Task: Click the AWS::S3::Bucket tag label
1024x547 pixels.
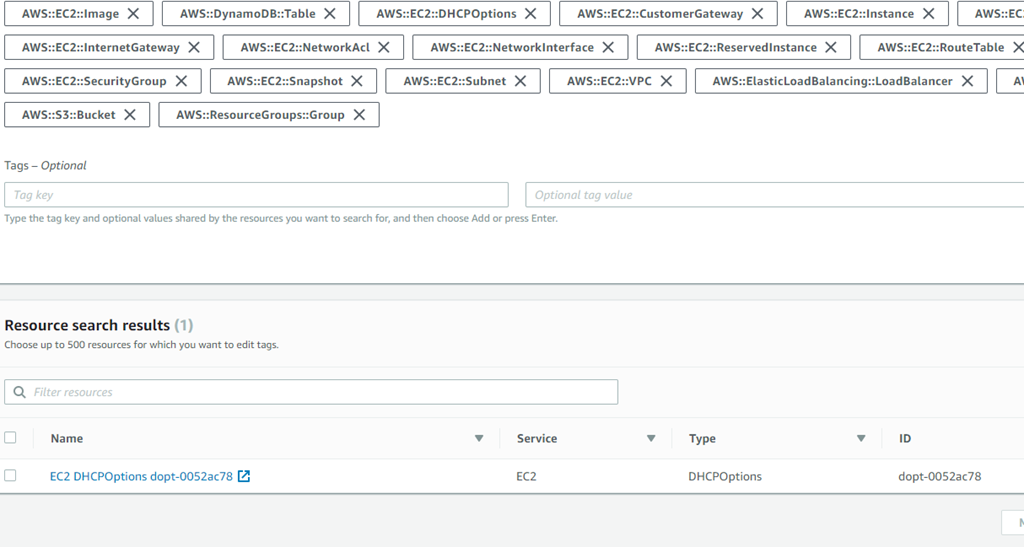Action: pyautogui.click(x=69, y=115)
